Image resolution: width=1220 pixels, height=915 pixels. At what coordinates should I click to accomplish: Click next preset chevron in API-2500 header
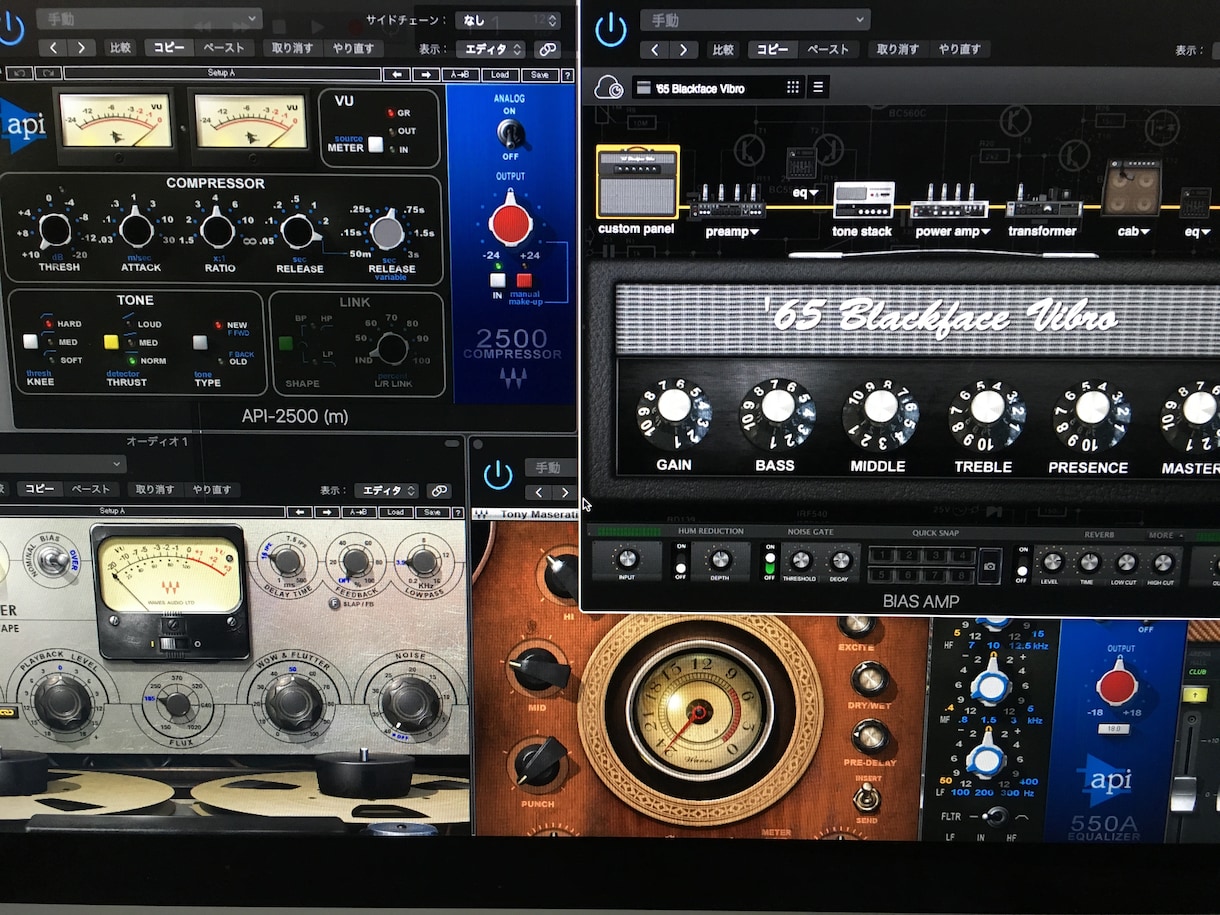[80, 48]
